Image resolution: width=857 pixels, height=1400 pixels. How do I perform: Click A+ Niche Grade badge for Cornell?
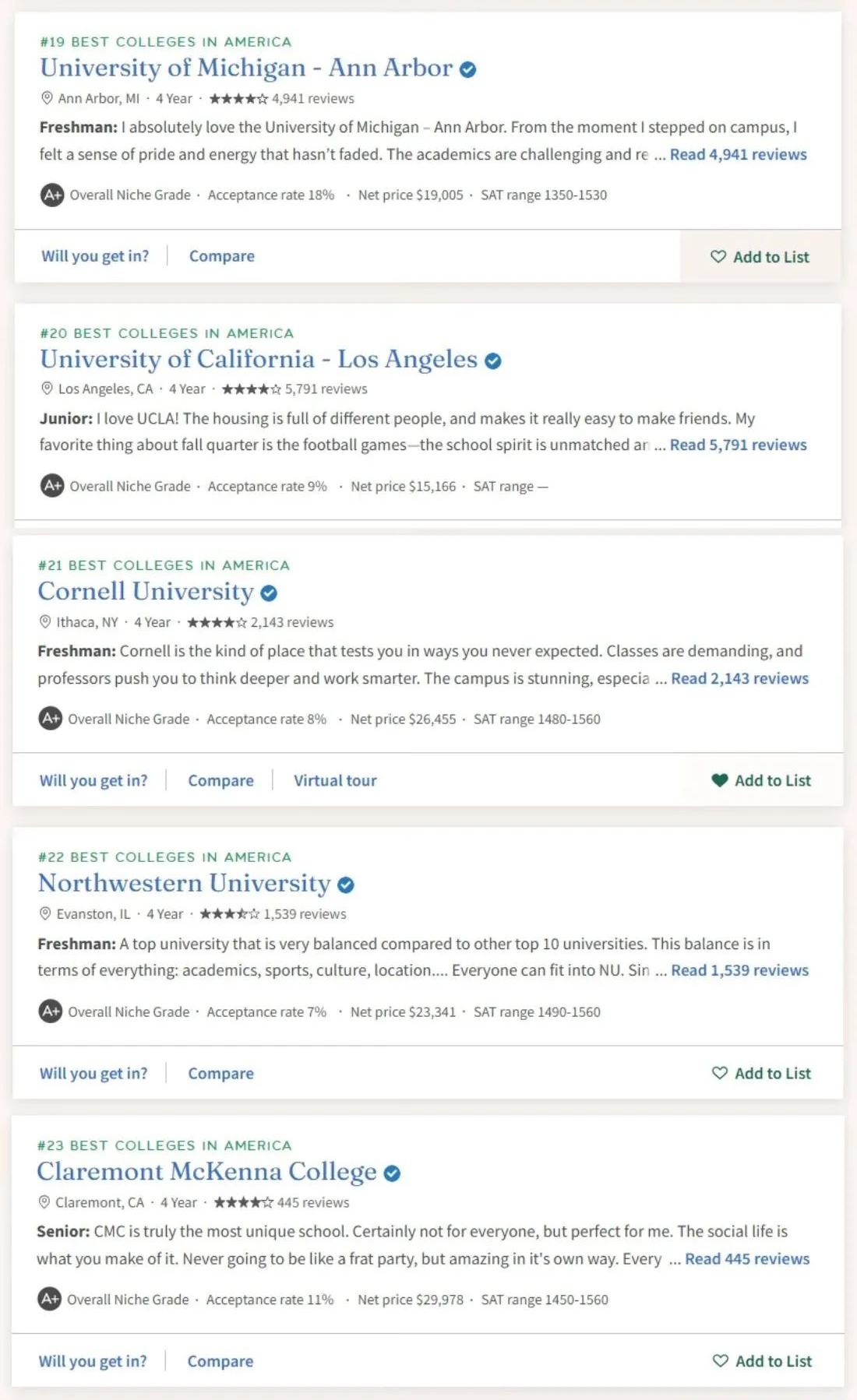point(51,719)
